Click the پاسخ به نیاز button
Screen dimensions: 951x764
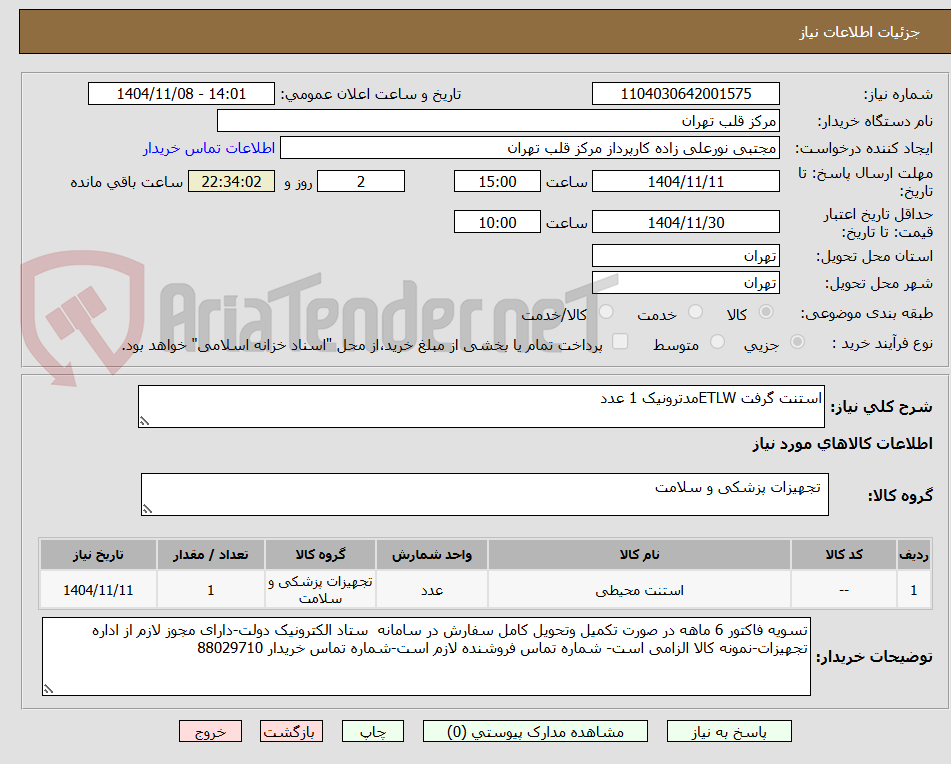[x=729, y=731]
